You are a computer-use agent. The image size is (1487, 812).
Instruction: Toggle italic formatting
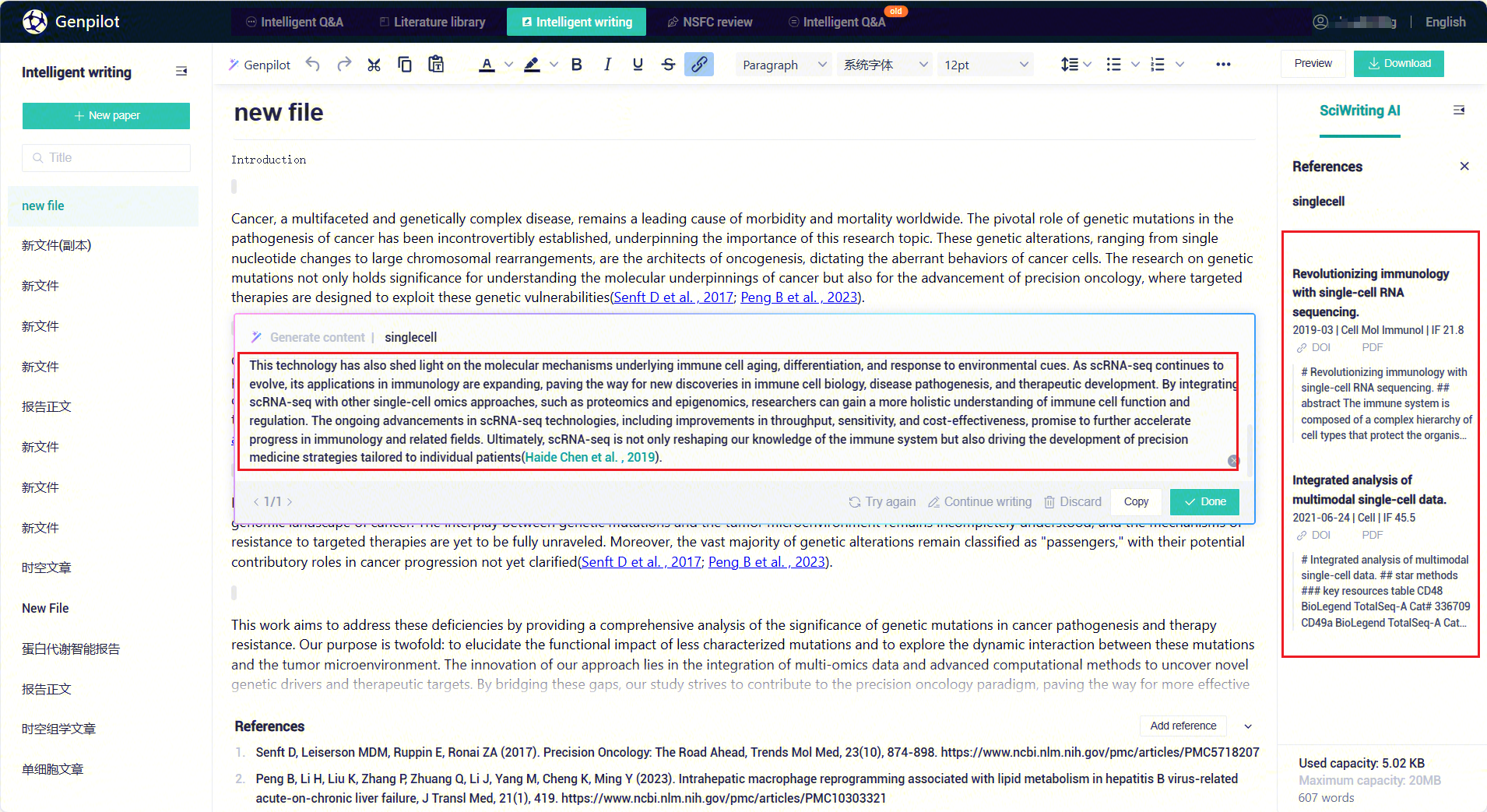coord(607,65)
